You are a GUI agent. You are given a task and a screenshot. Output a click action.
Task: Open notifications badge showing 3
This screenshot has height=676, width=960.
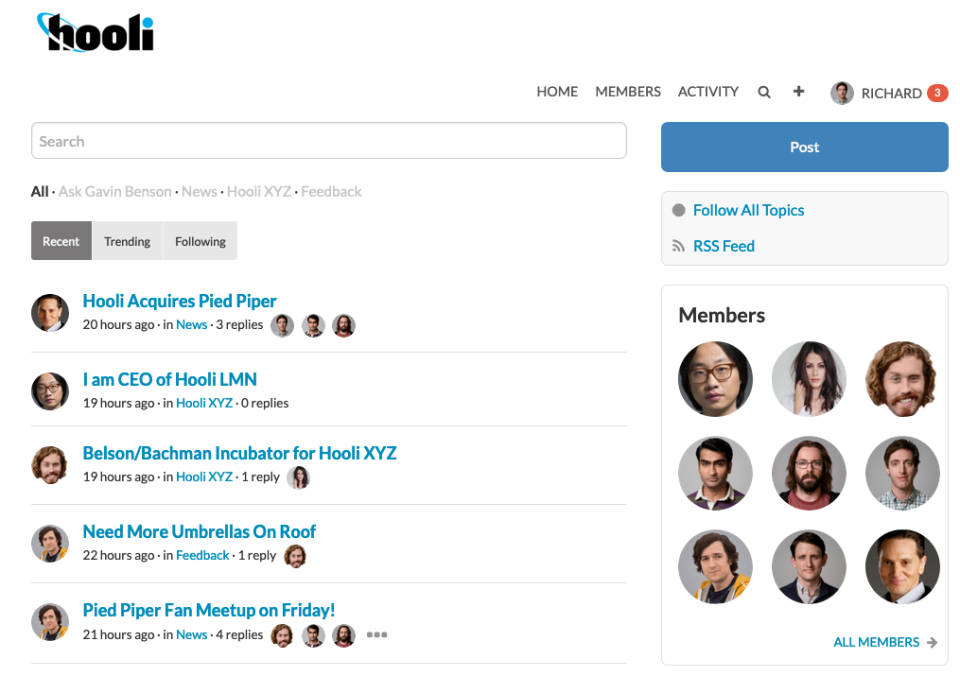[937, 93]
